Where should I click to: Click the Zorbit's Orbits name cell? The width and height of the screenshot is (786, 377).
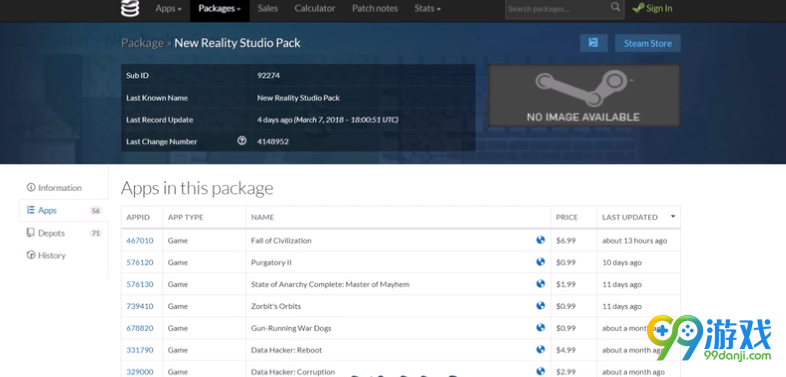pyautogui.click(x=276, y=306)
